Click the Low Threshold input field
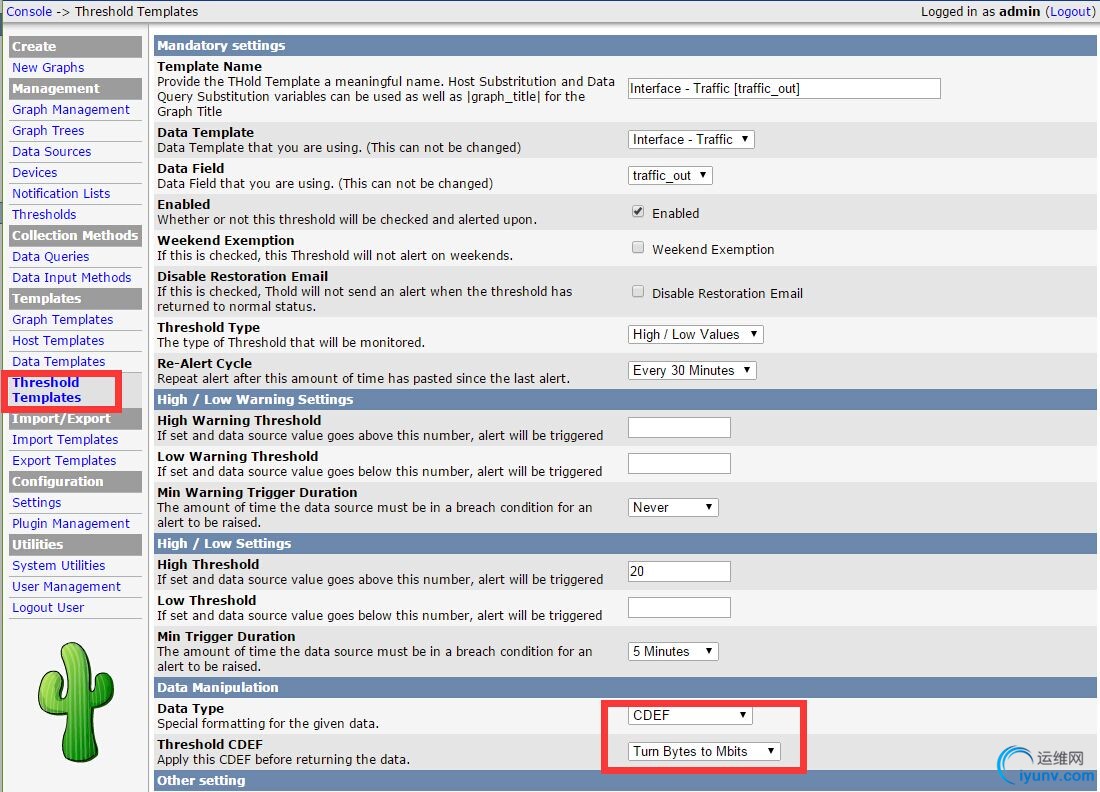This screenshot has height=792, width=1100. coord(679,608)
